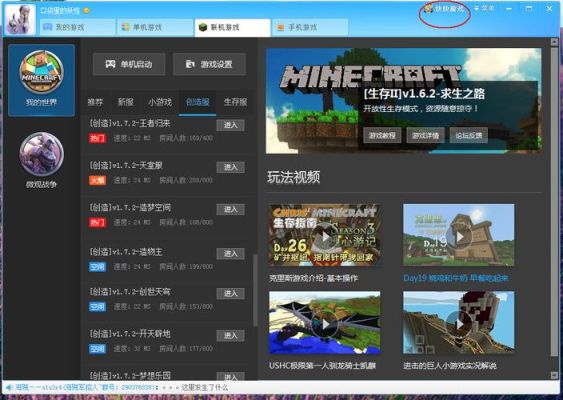563x400 pixels.
Task: Switch to the 单机游戏 tab
Action: pos(155,27)
